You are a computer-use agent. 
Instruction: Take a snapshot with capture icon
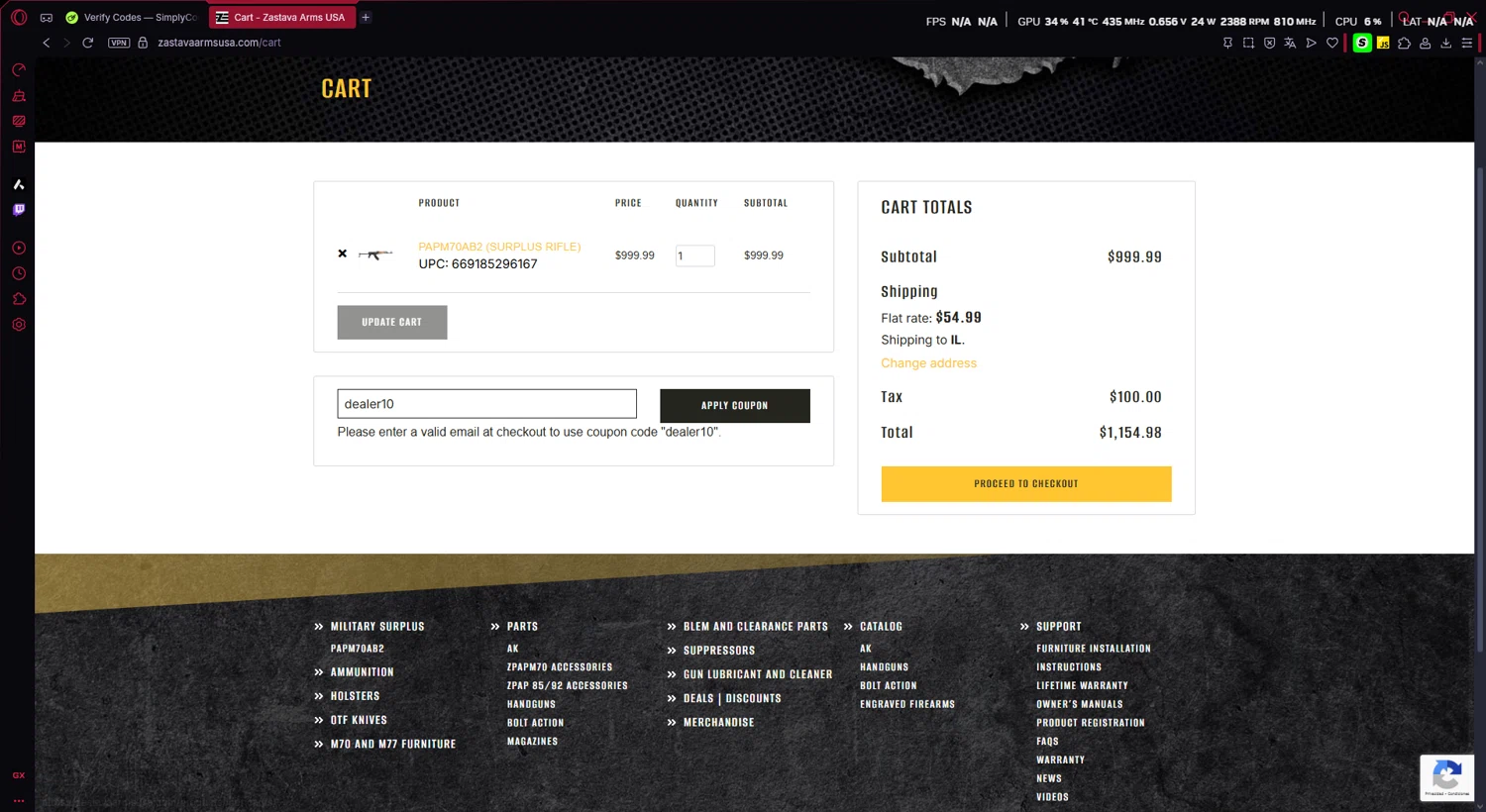[x=1248, y=43]
